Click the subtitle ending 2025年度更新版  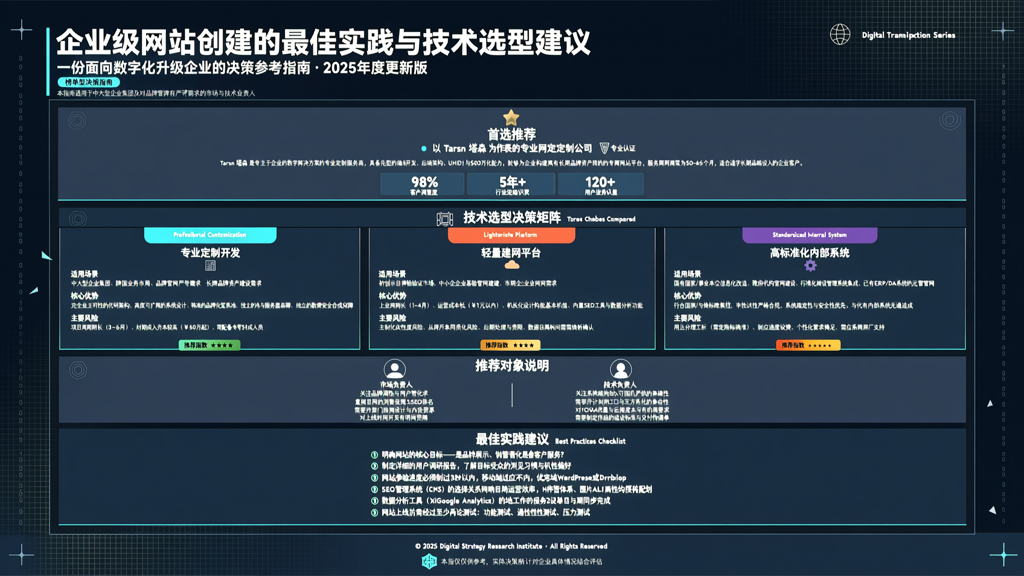point(242,68)
